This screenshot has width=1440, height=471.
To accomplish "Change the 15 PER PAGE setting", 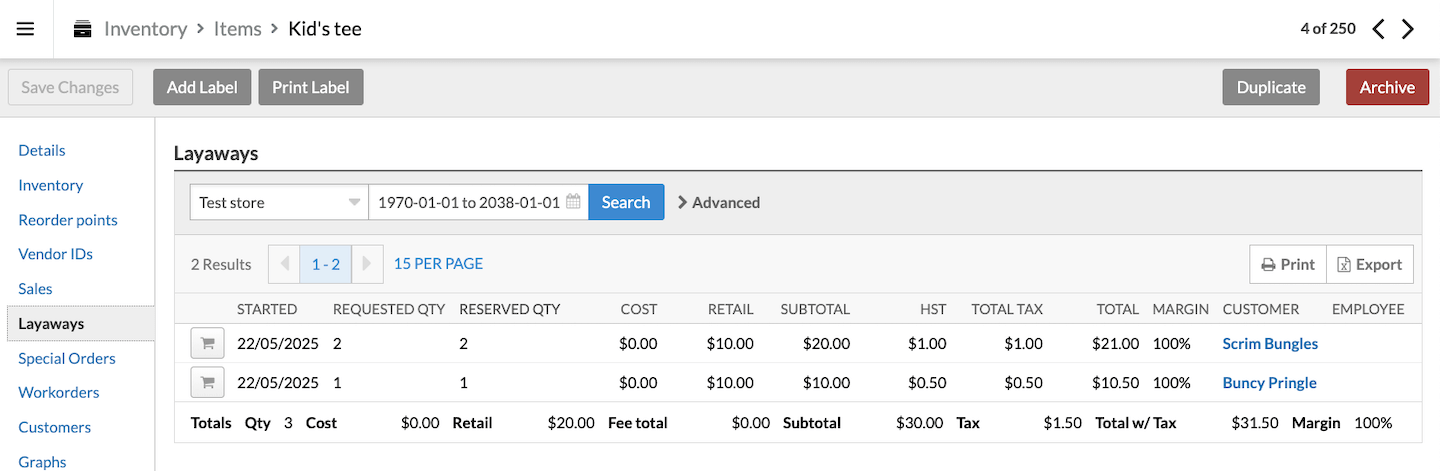I will click(438, 264).
